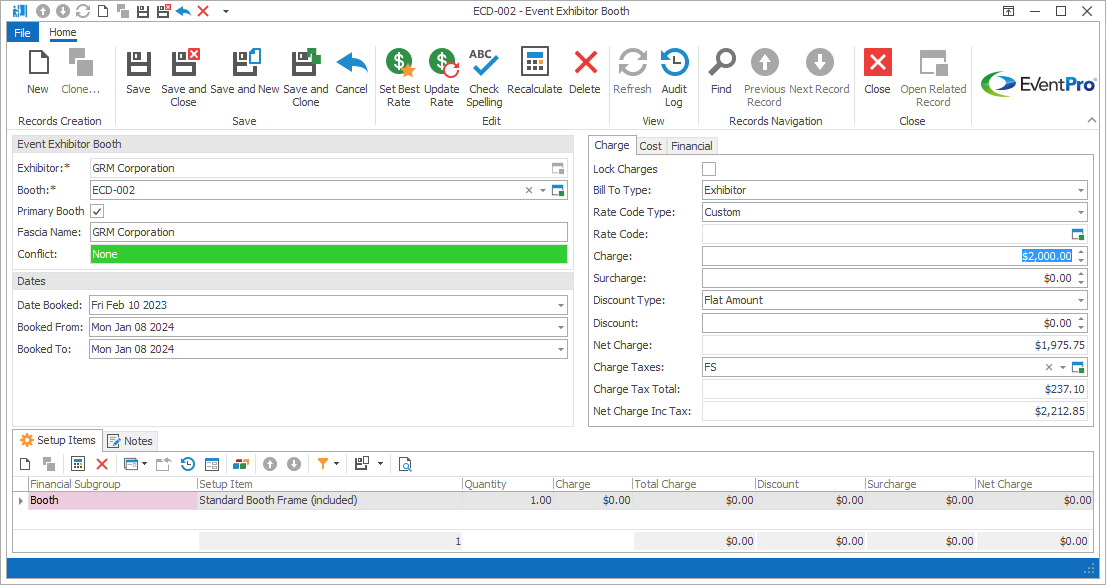
Task: Click the calculator icon in setup items toolbar
Action: 78,464
